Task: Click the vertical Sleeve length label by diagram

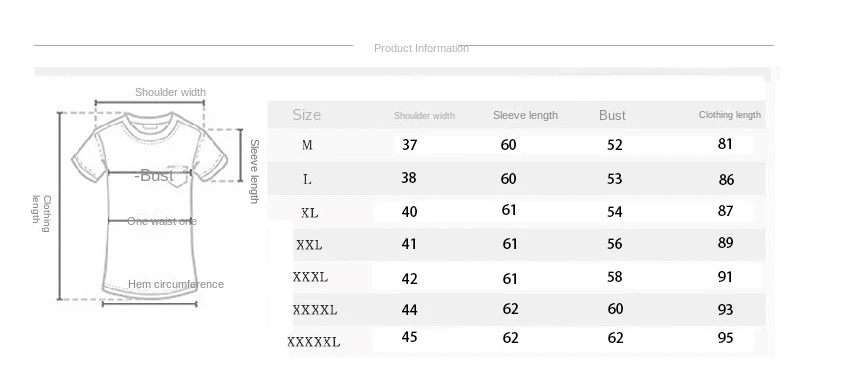Action: [254, 171]
